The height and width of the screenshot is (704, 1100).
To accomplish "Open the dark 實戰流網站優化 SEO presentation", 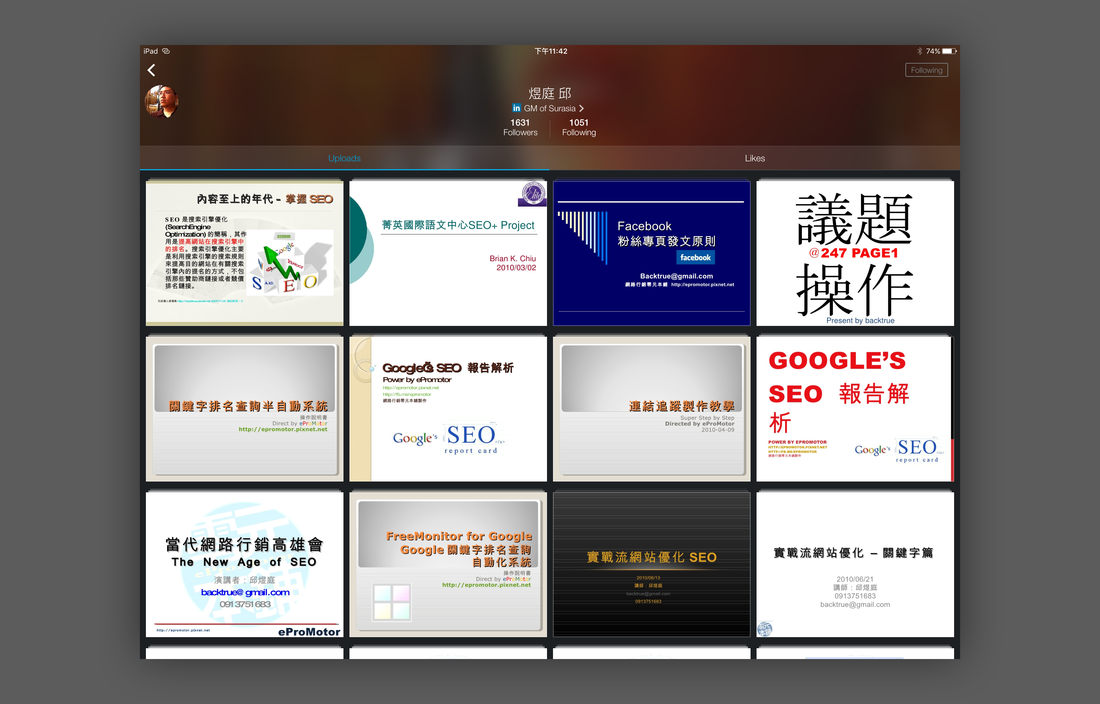I will coord(652,564).
